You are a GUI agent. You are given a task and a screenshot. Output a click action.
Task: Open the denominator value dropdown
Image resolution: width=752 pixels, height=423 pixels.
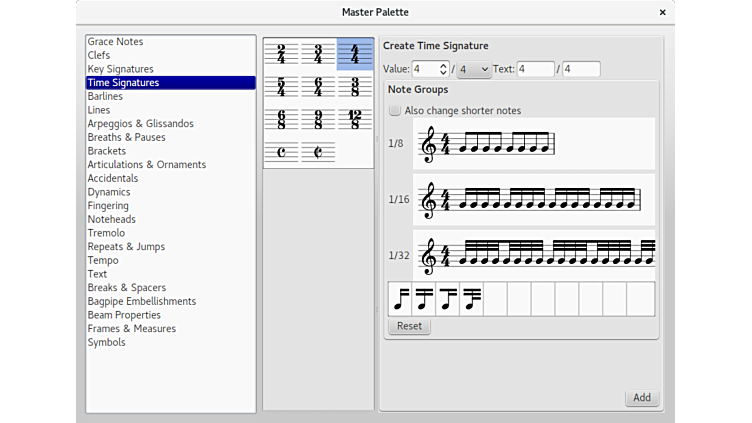473,70
